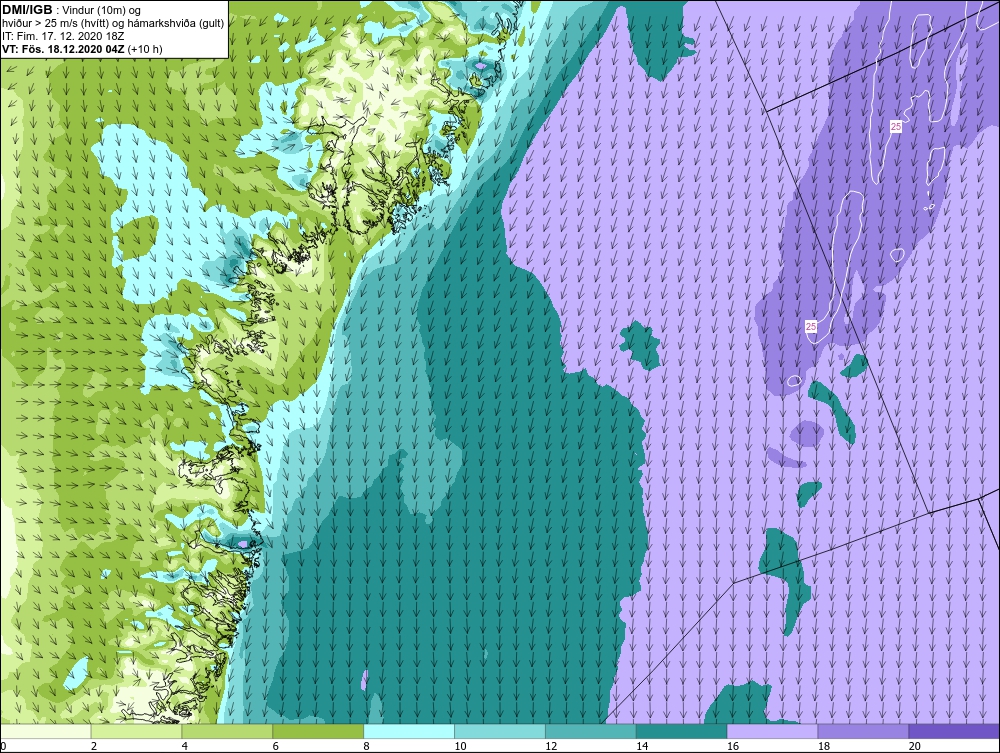Click the 18-20 m/s purple legend swatch
The image size is (1000, 753).
(863, 731)
